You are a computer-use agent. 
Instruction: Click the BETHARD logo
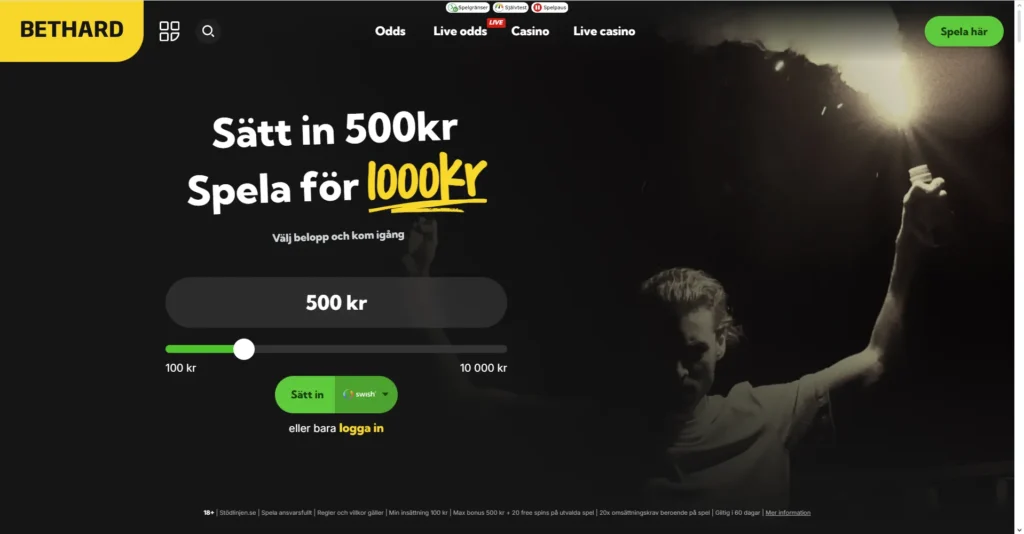point(72,30)
